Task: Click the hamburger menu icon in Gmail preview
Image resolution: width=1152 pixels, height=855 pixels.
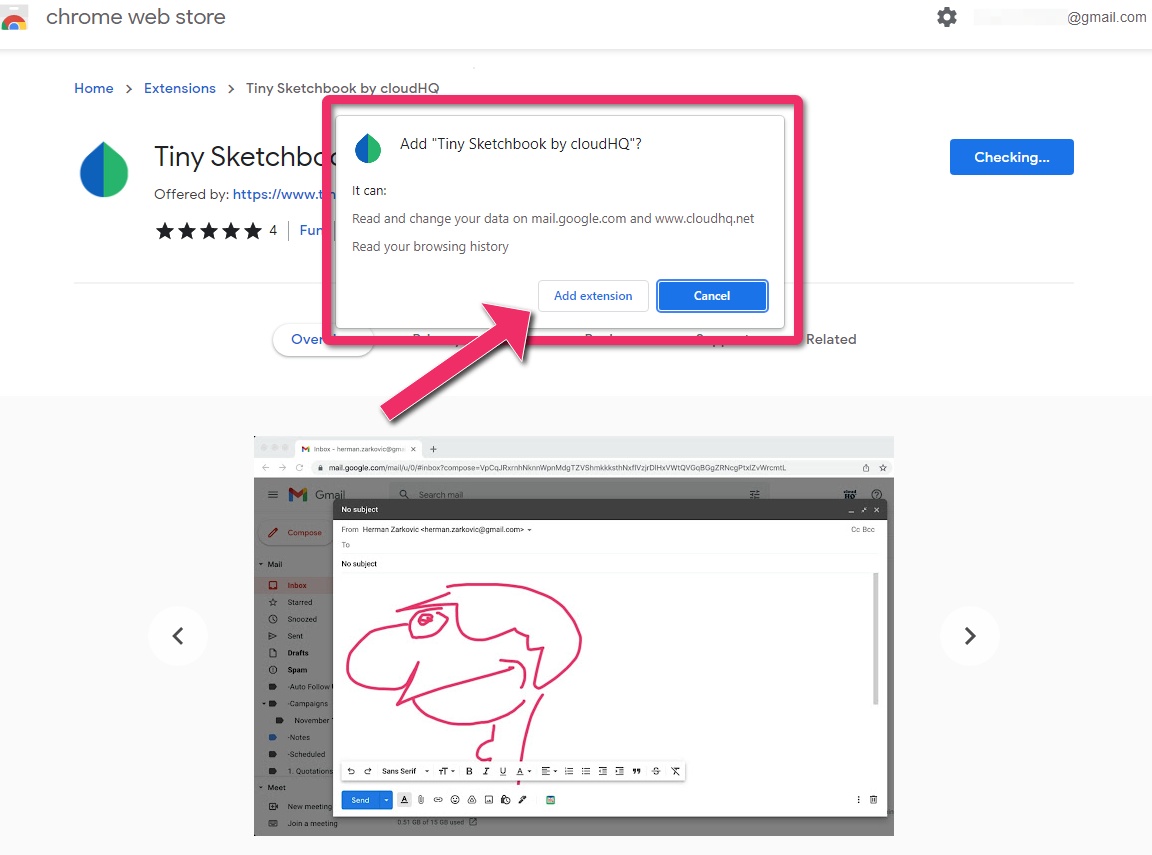Action: click(273, 495)
